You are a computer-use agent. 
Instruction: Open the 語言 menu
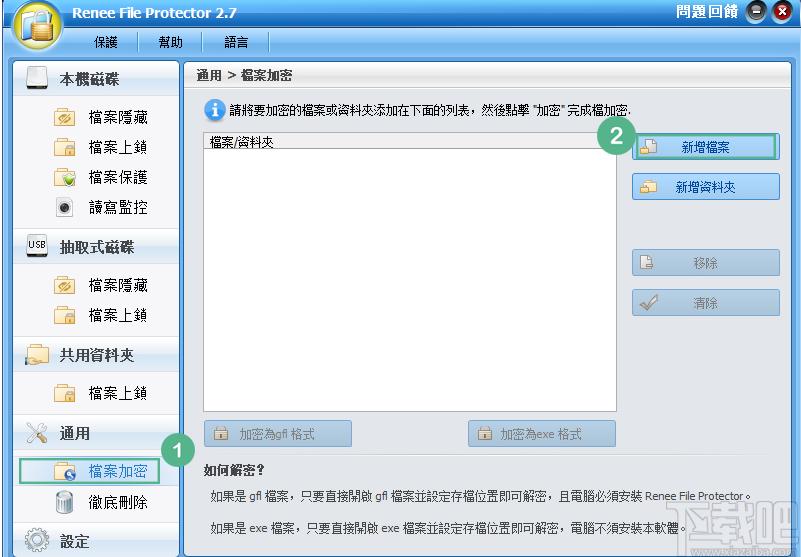pos(236,42)
